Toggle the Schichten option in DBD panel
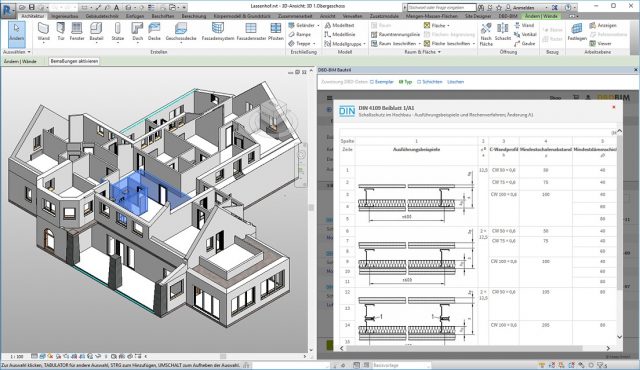640x370 pixels. coord(429,82)
